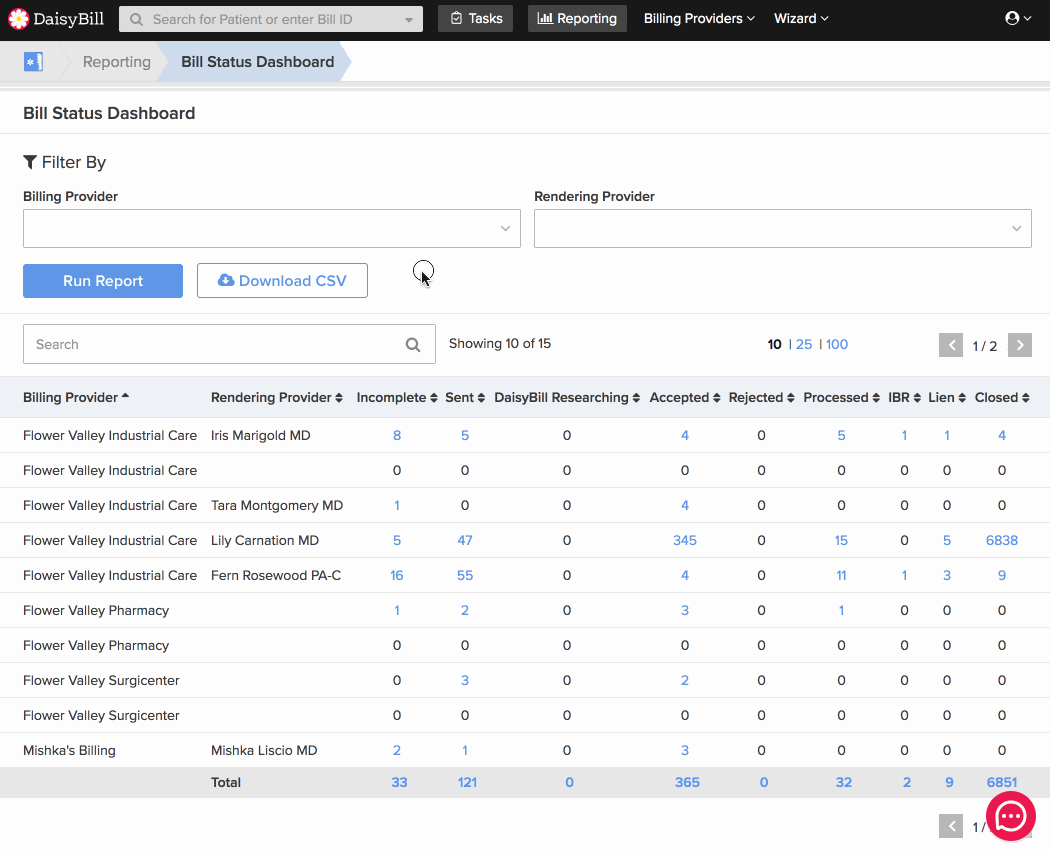1050x850 pixels.
Task: Open Lily Carnation MD's 47 sent bills
Action: click(x=465, y=541)
